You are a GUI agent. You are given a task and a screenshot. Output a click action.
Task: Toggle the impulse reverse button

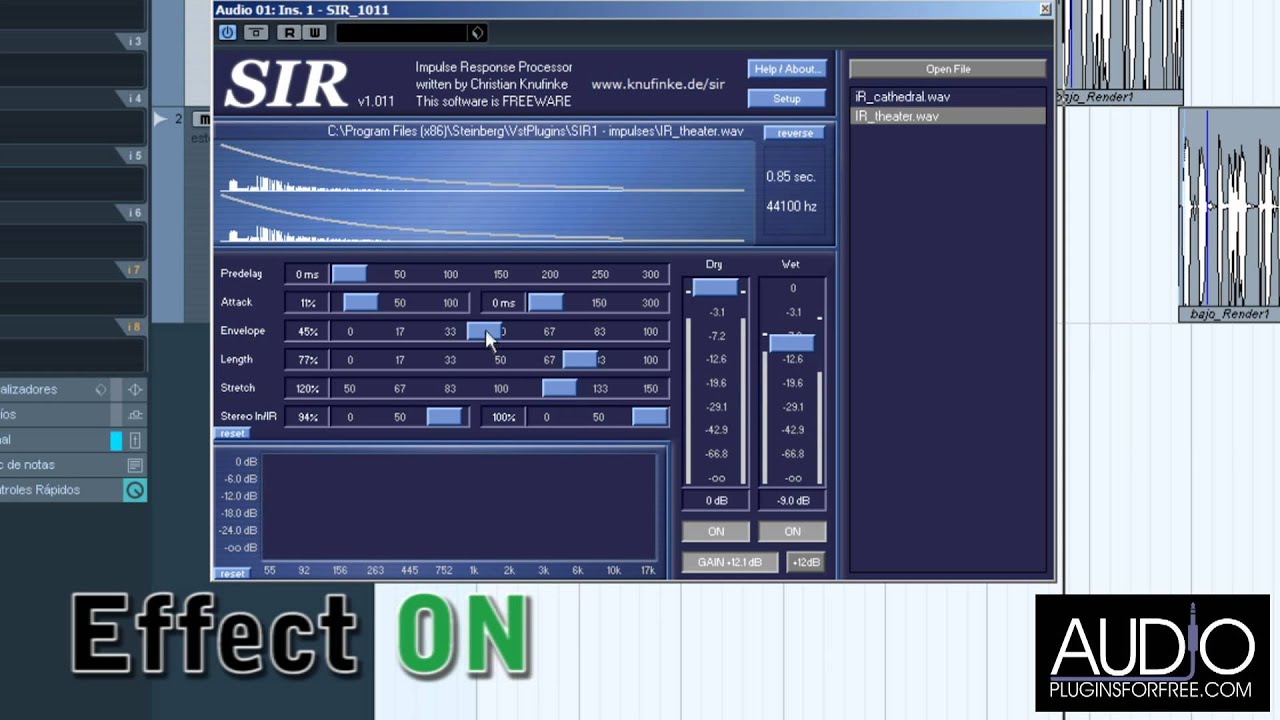pos(795,133)
